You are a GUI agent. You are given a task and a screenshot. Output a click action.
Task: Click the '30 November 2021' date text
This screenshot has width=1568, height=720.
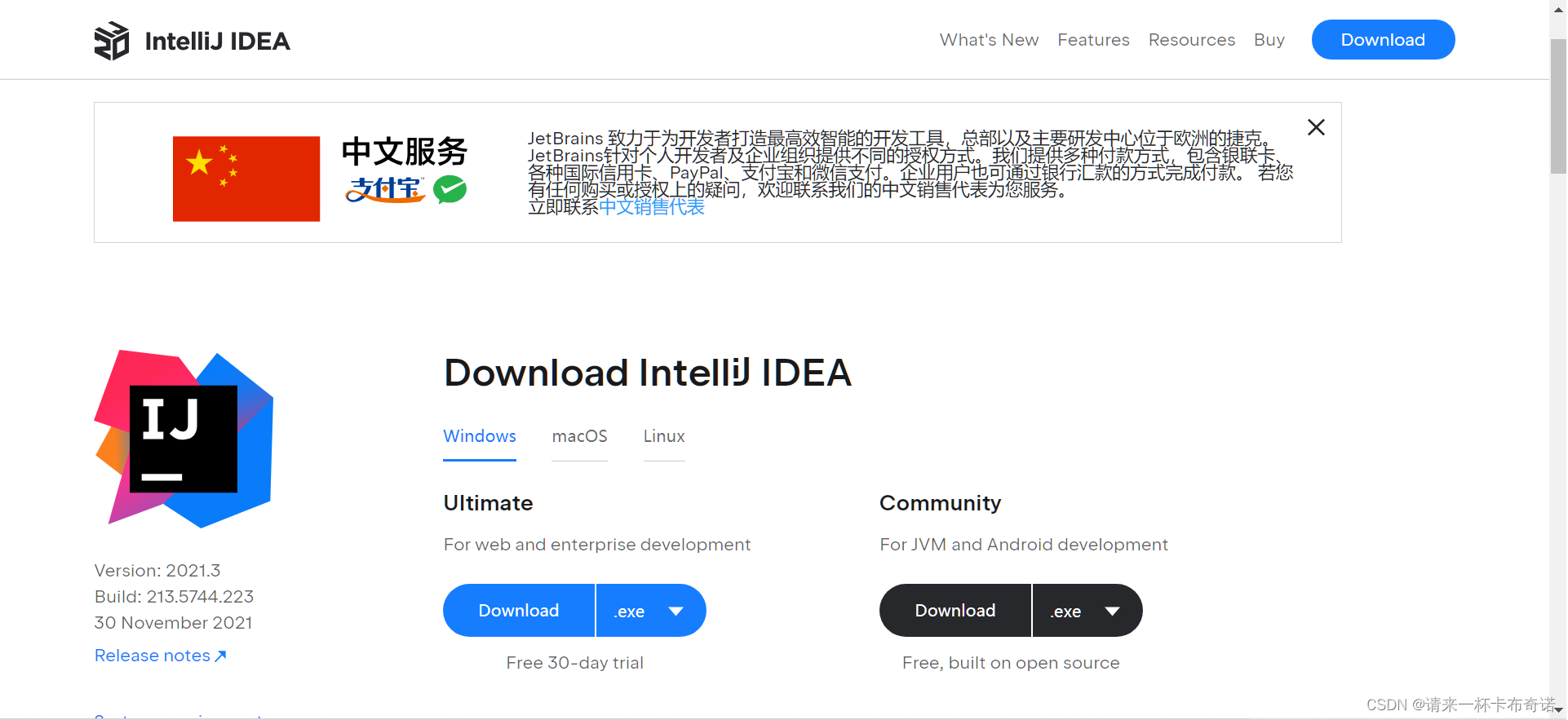(173, 623)
